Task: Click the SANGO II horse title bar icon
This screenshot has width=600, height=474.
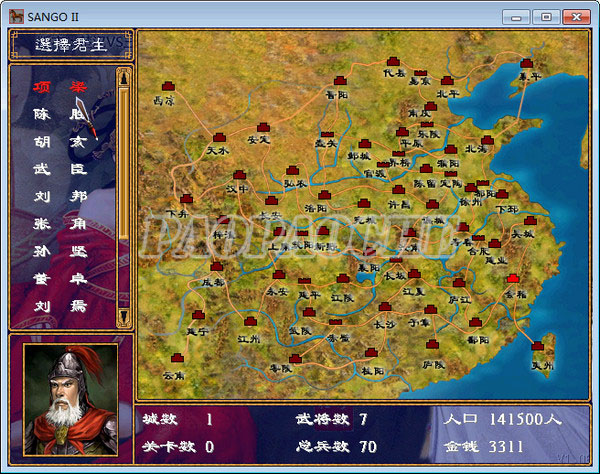Action: click(16, 16)
